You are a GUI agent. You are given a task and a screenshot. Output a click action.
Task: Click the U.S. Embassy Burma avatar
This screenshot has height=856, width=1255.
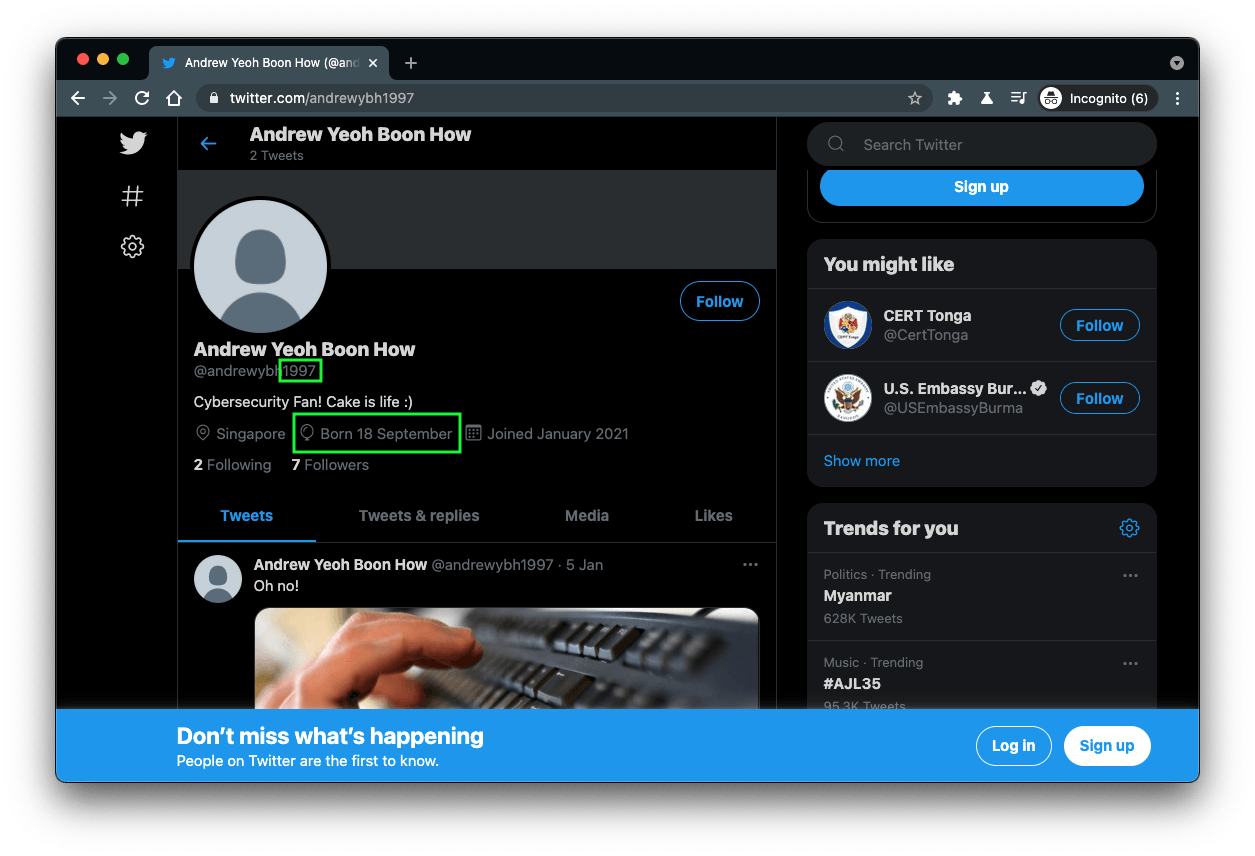(x=848, y=398)
